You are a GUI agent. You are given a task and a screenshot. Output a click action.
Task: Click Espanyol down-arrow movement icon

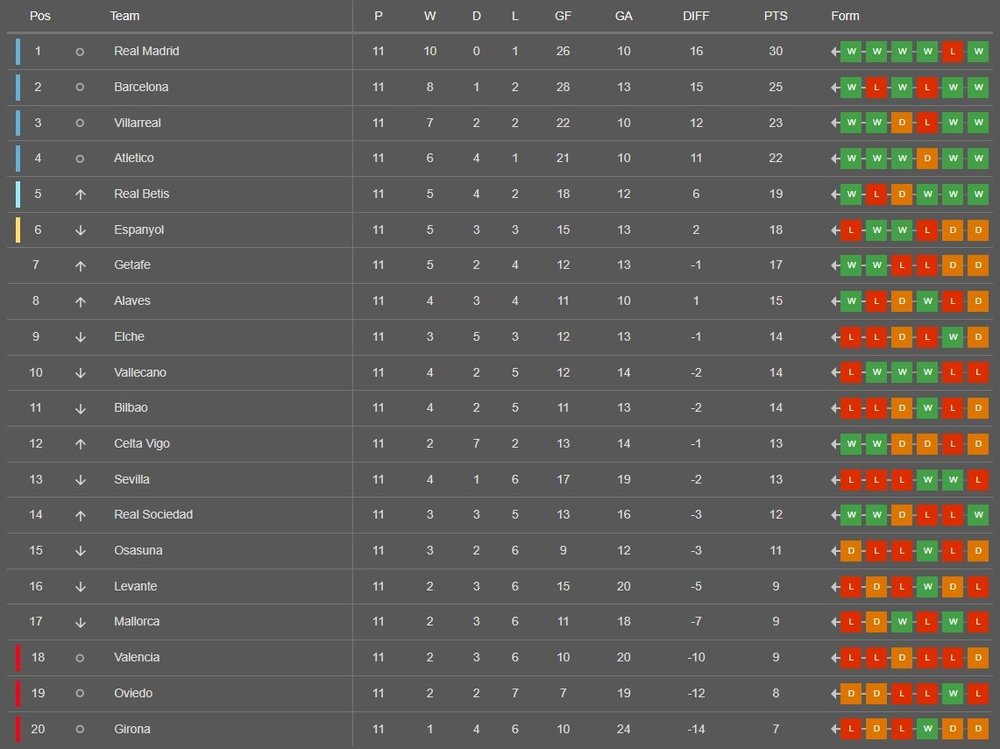(x=80, y=230)
